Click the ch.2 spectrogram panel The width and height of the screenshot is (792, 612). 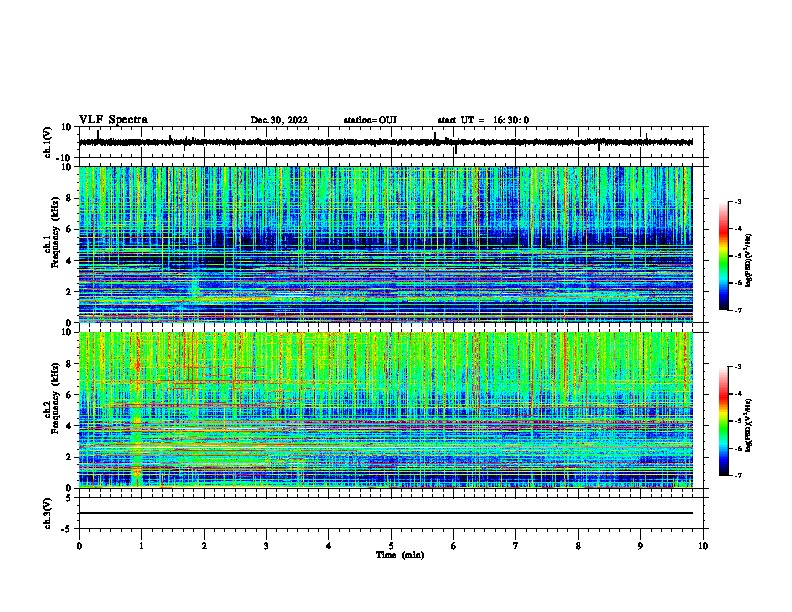pyautogui.click(x=386, y=410)
